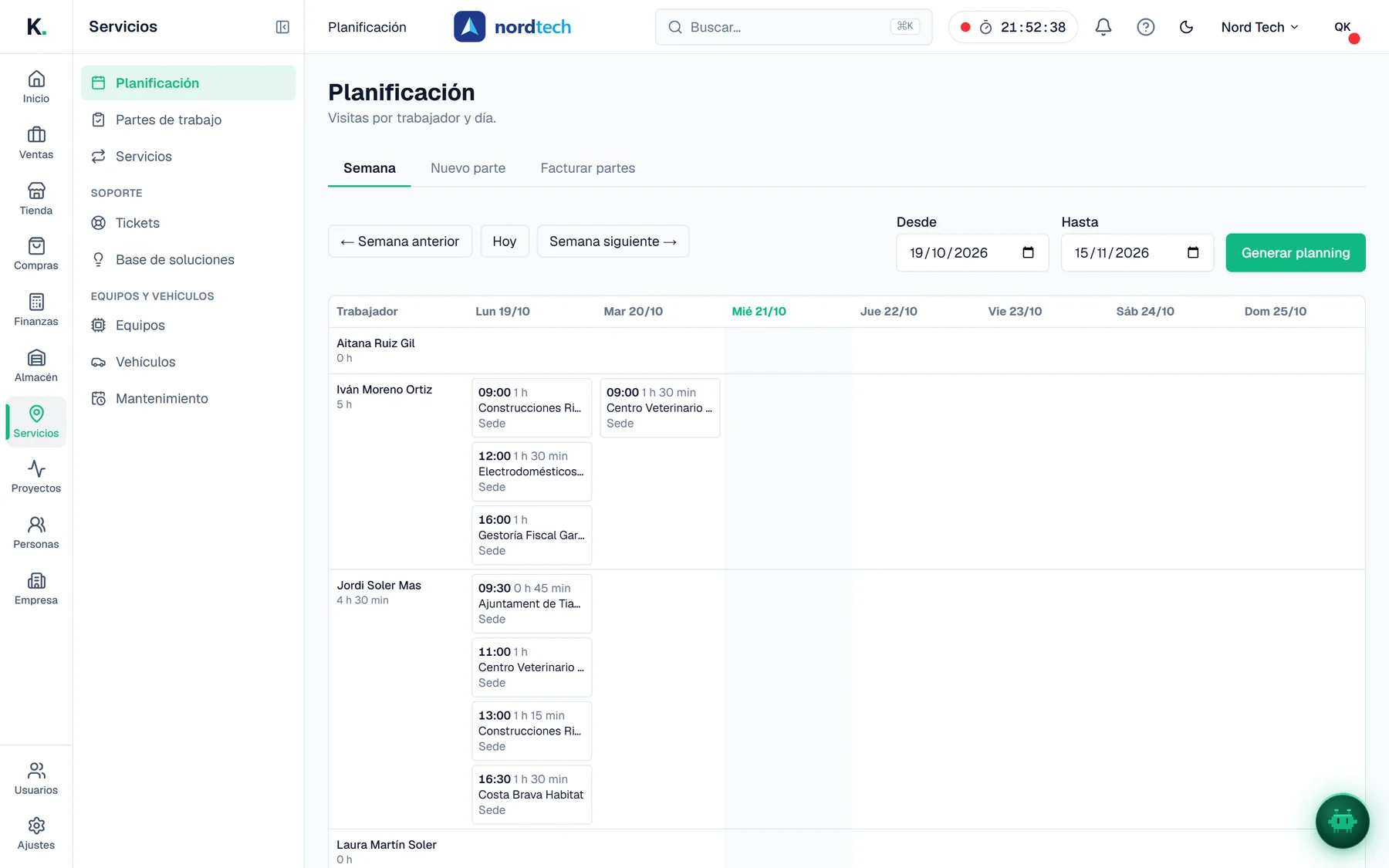This screenshot has width=1389, height=868.
Task: Open Tickets under Soporte
Action: (188, 223)
